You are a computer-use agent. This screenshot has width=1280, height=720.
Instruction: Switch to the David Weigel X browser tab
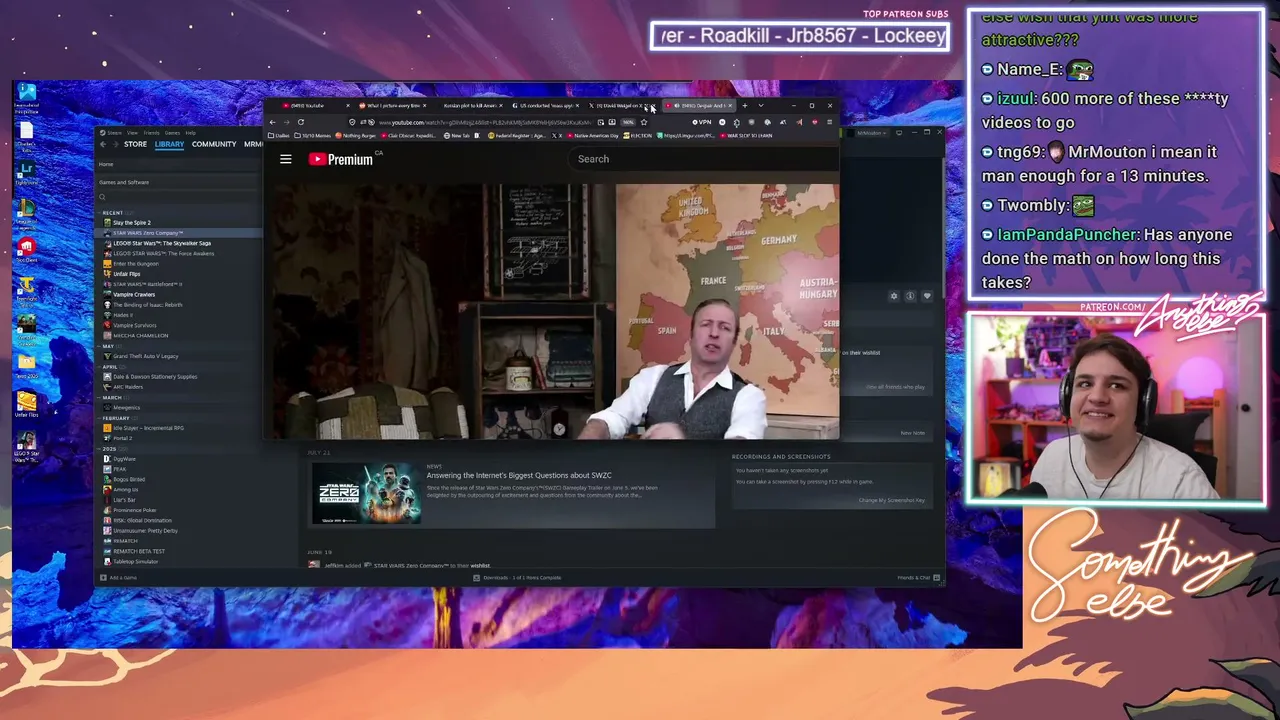(620, 105)
